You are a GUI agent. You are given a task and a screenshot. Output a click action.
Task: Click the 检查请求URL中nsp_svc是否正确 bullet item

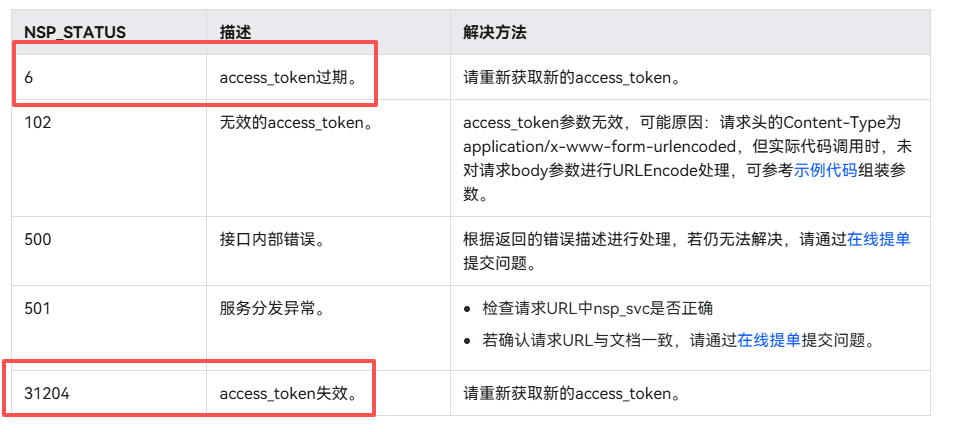(x=597, y=308)
